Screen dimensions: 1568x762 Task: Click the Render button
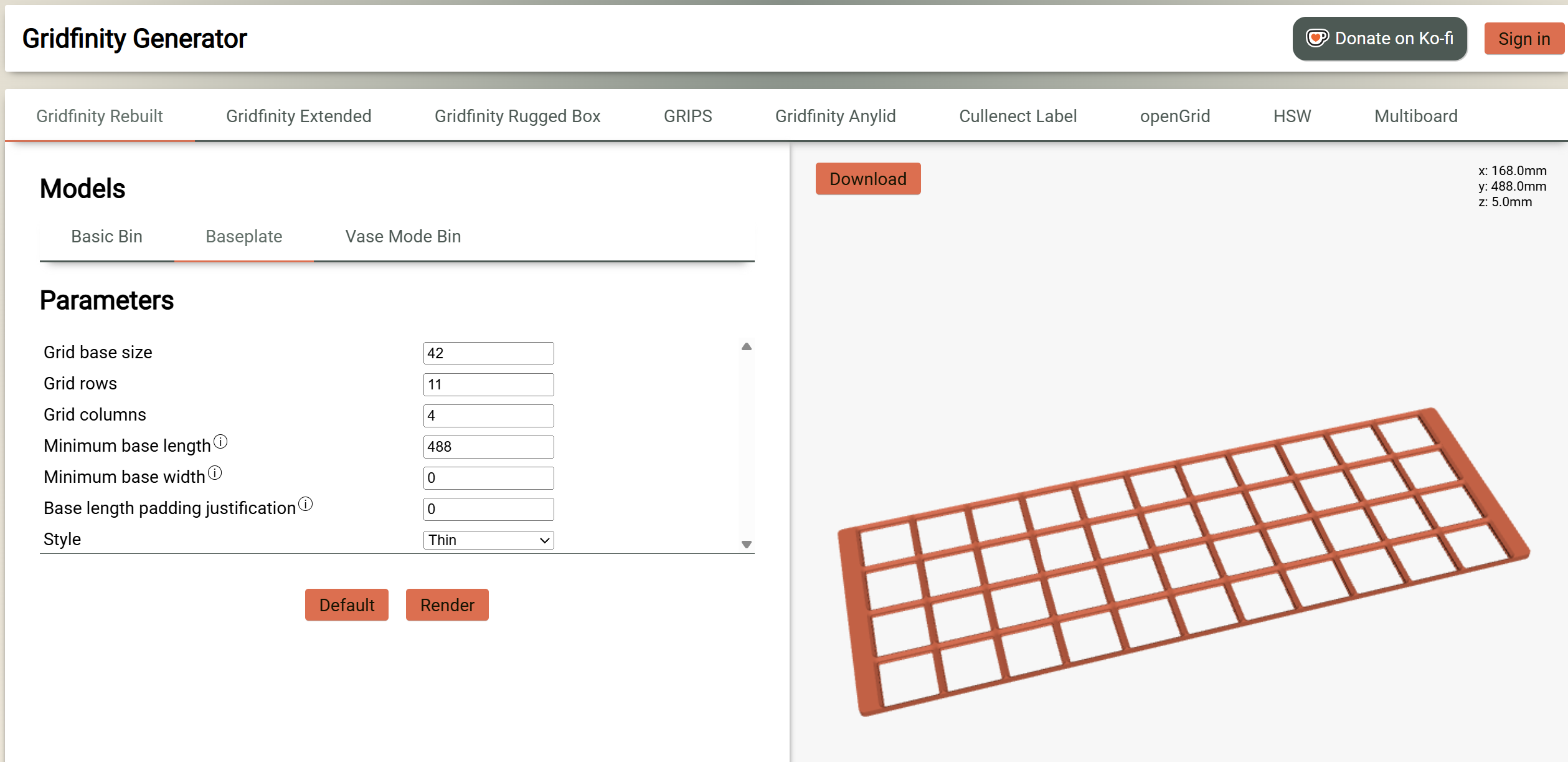[447, 605]
